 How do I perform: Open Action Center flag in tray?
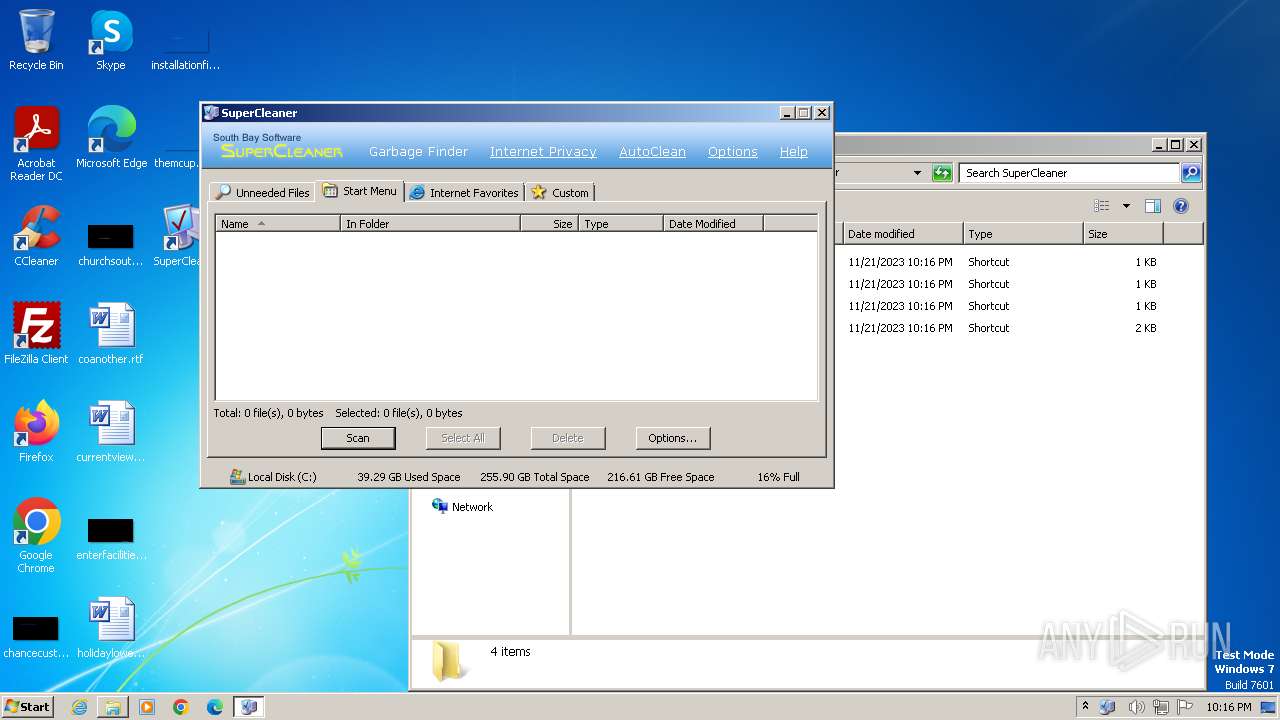pos(1184,707)
